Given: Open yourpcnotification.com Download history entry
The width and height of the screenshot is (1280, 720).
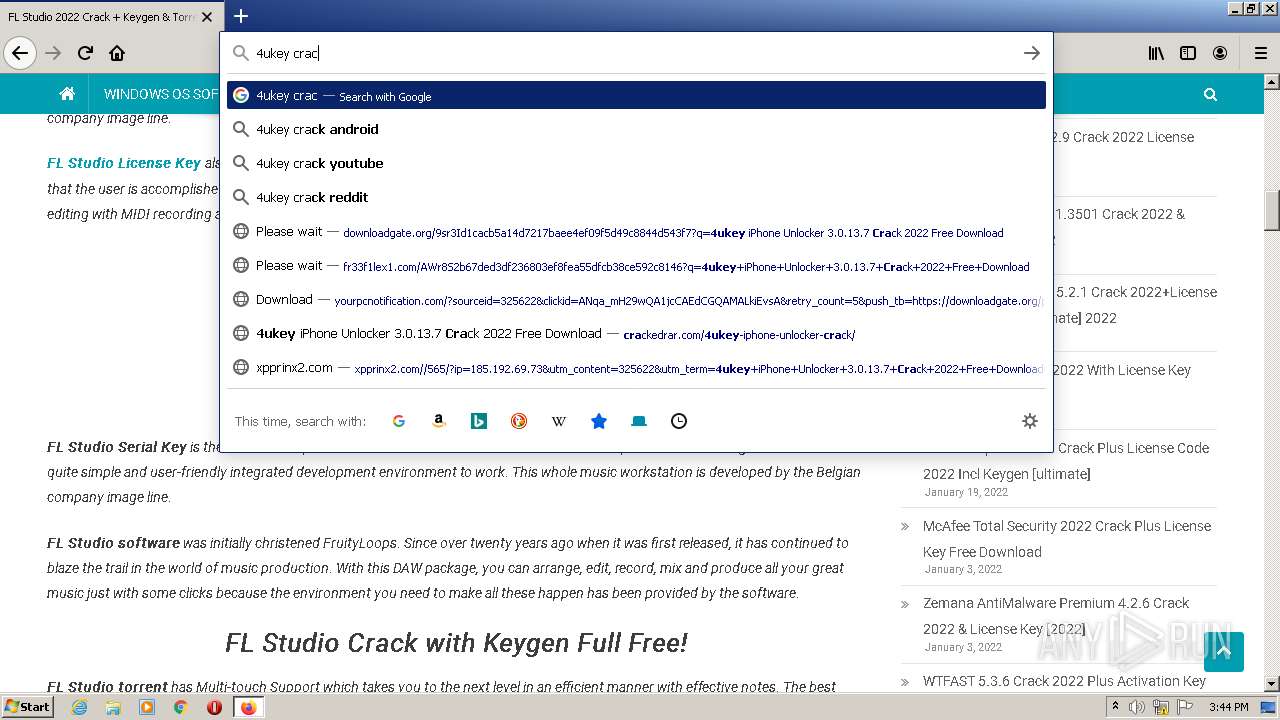Looking at the screenshot, I should pyautogui.click(x=636, y=299).
